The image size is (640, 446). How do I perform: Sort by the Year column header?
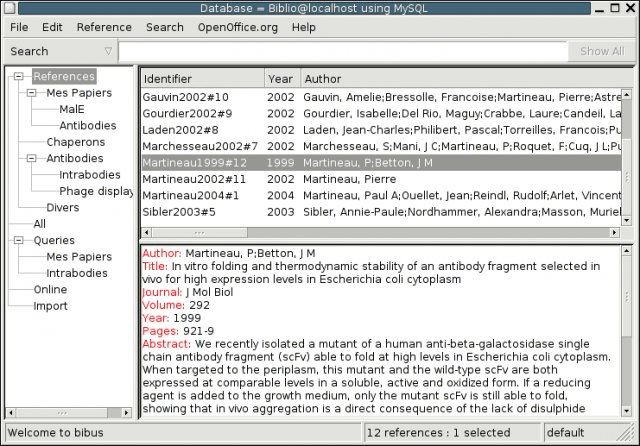coord(282,79)
